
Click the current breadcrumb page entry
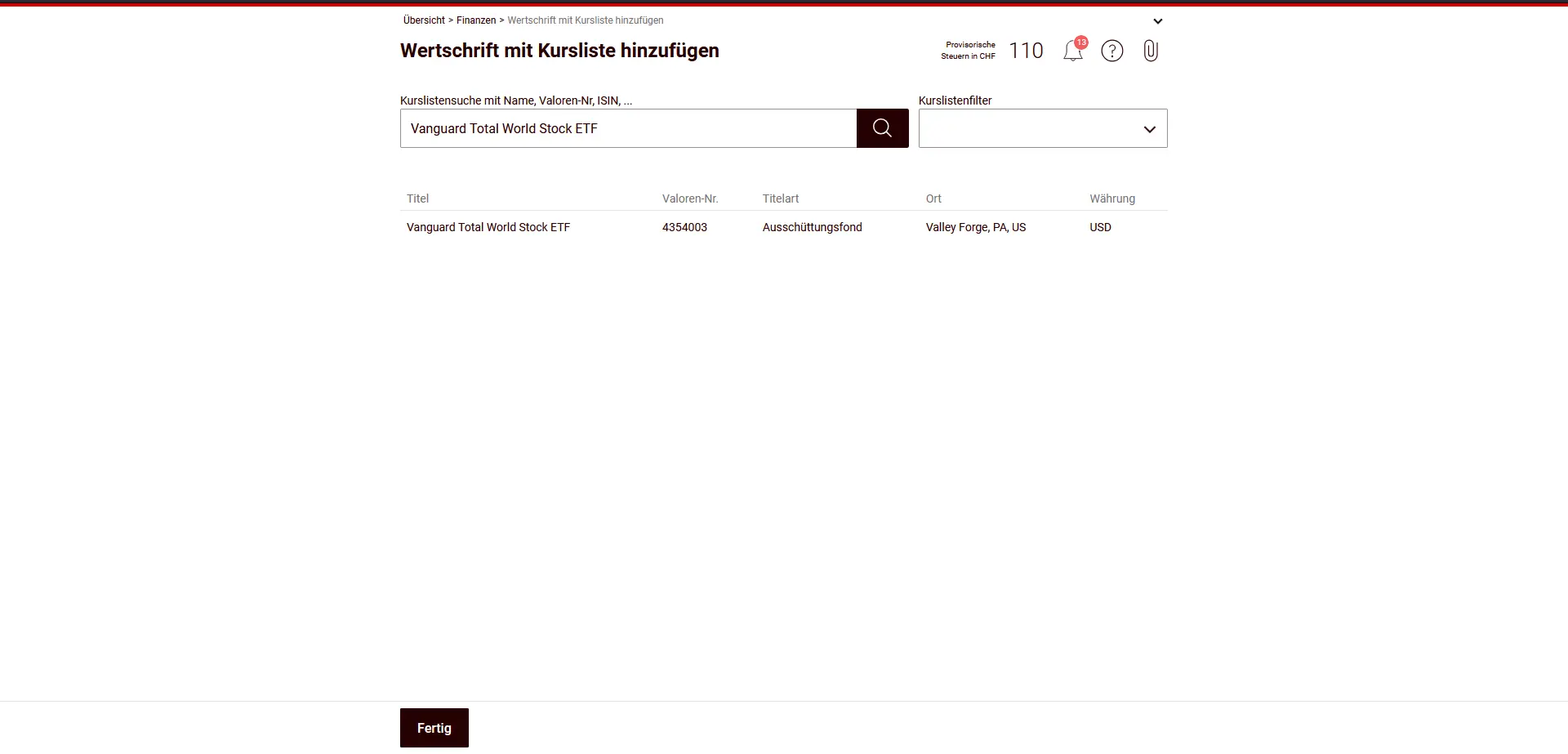[x=585, y=20]
